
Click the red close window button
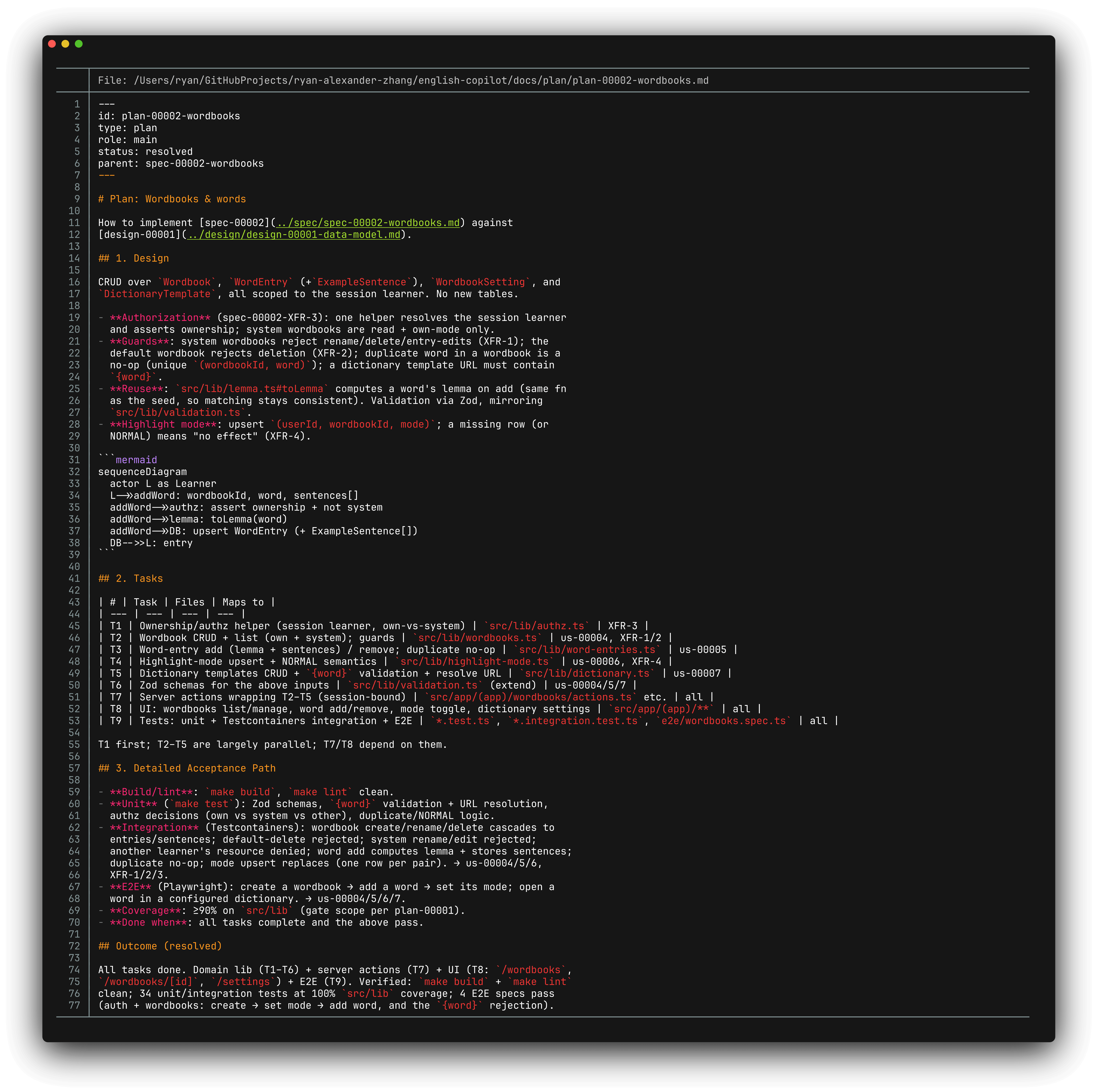52,44
